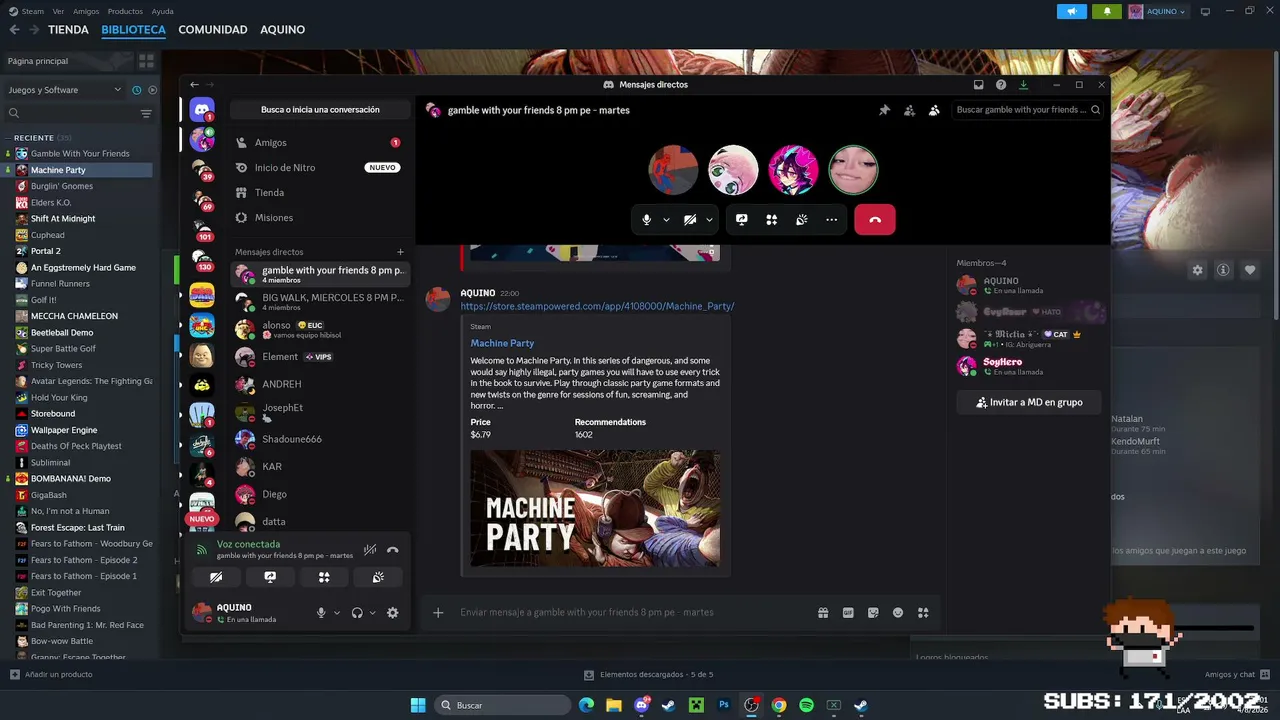The width and height of the screenshot is (1280, 720).
Task: Deafen audio with the headphones icon
Action: pyautogui.click(x=357, y=613)
